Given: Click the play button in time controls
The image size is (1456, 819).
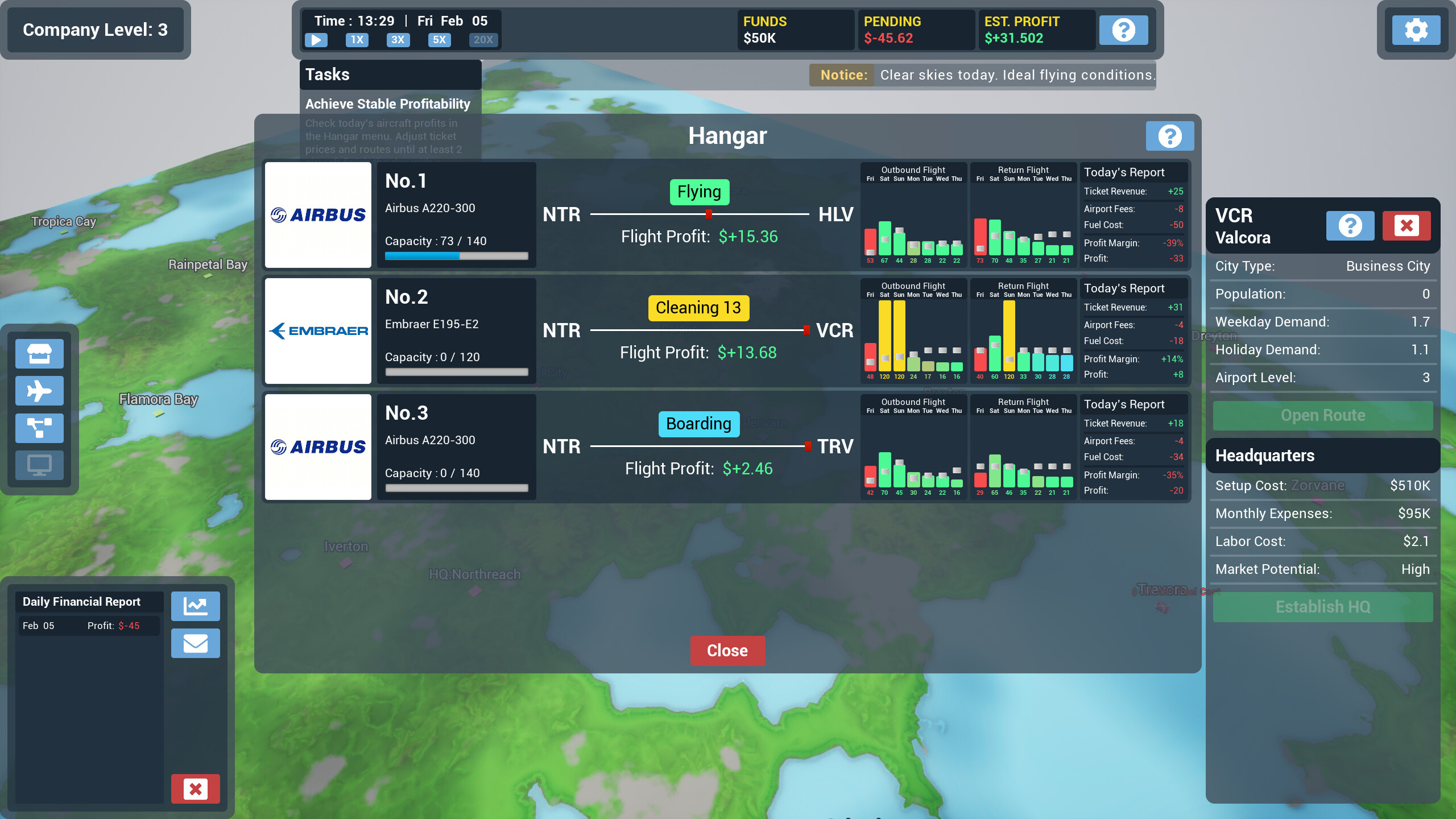Looking at the screenshot, I should point(316,40).
